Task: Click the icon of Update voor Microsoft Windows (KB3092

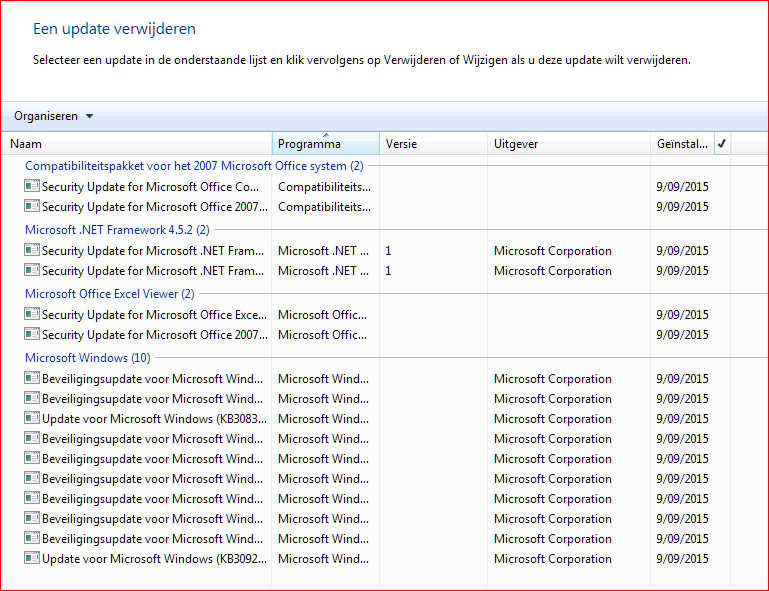Action: click(x=32, y=559)
